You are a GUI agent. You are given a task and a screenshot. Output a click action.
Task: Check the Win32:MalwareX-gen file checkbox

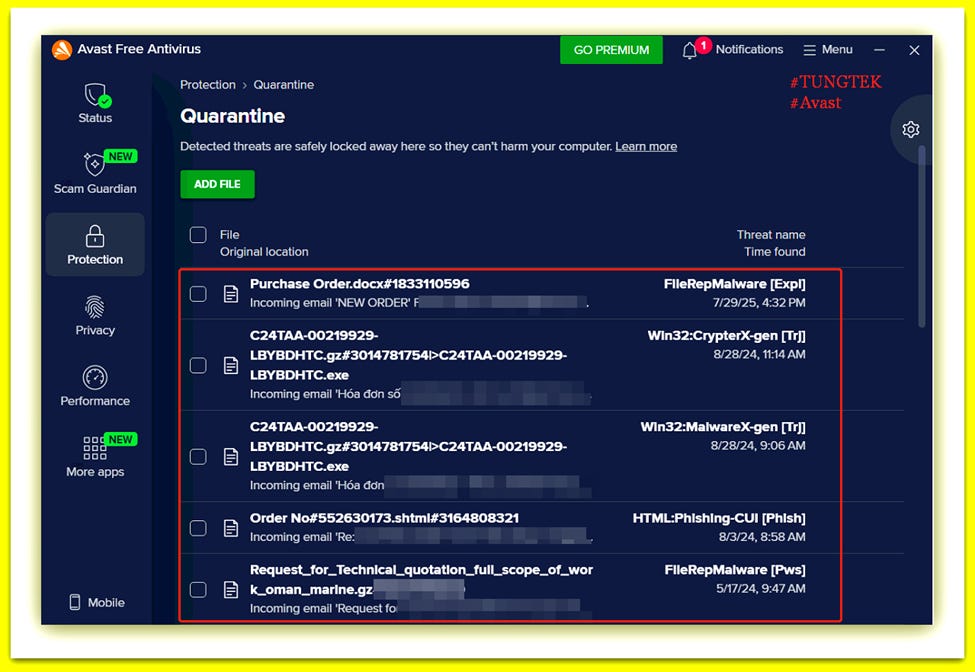(x=198, y=456)
